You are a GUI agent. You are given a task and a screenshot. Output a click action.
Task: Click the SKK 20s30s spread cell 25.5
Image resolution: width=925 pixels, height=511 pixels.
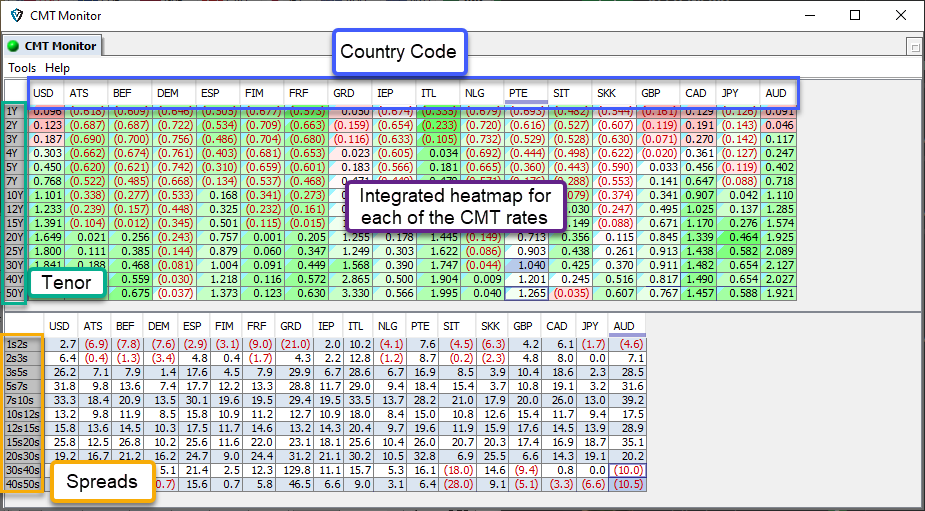pyautogui.click(x=491, y=456)
